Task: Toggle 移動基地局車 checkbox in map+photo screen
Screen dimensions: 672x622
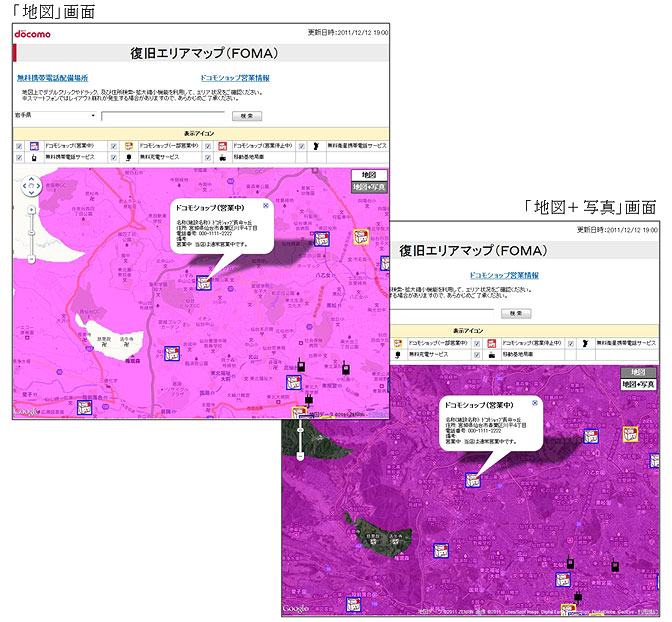Action: [x=477, y=355]
